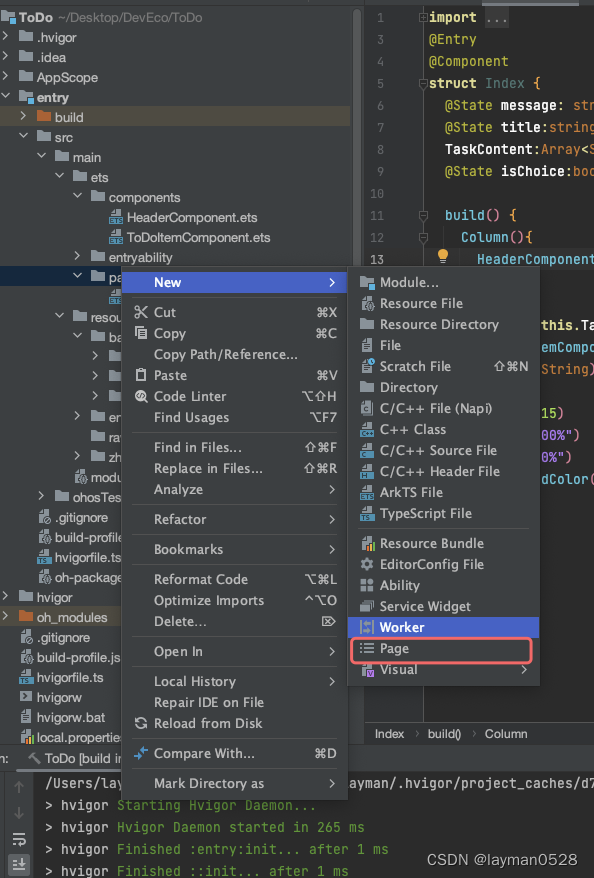
Task: Open the Analyze submenu
Action: click(235, 489)
